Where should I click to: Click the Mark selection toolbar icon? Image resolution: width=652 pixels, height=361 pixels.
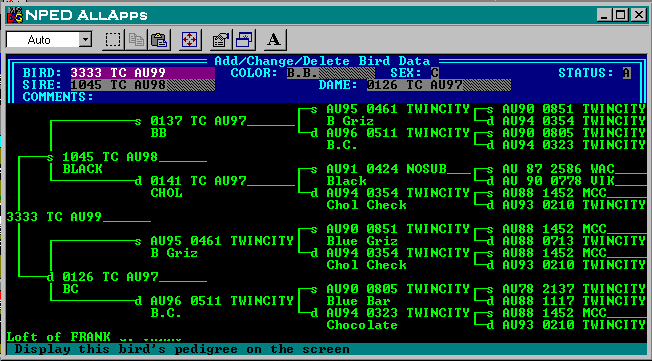point(113,40)
